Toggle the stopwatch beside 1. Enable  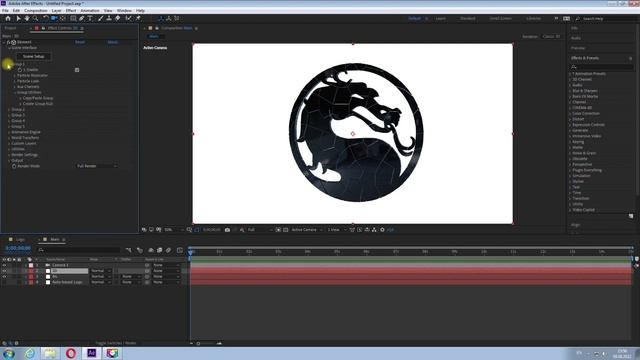click(x=20, y=70)
